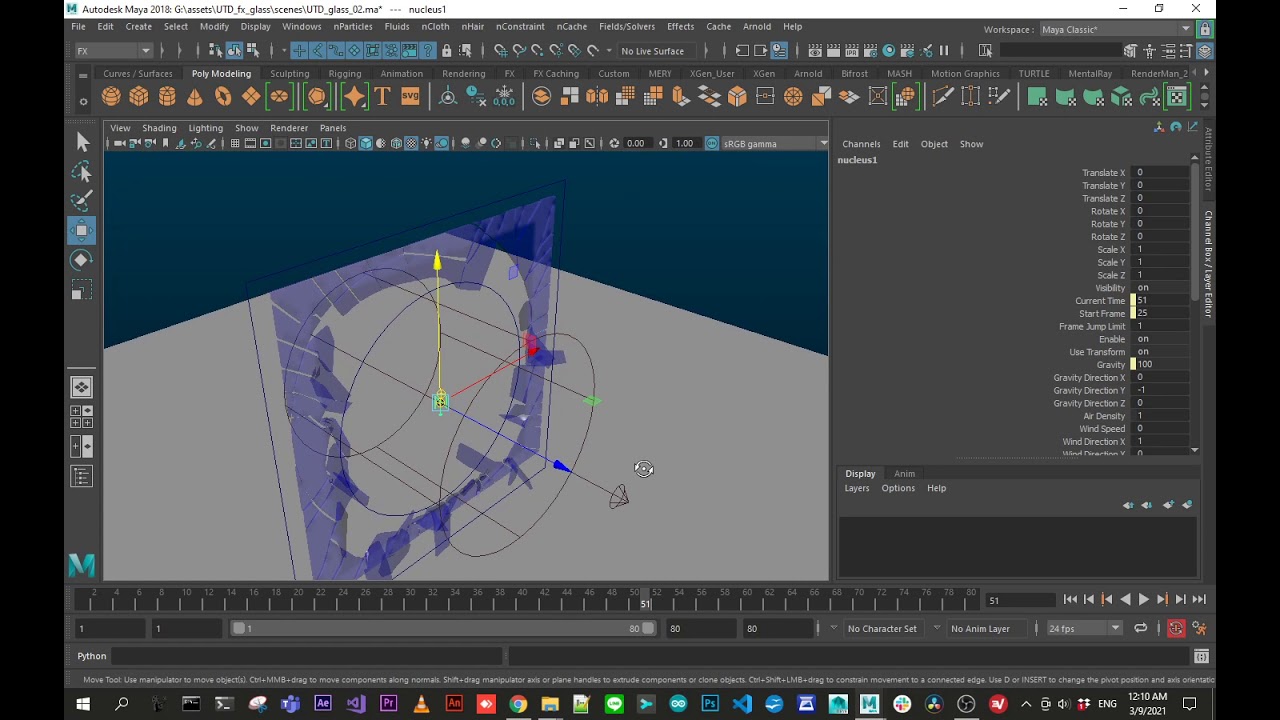The width and height of the screenshot is (1280, 720).
Task: Open the sRGB gamma view transform dropdown
Action: click(x=773, y=144)
